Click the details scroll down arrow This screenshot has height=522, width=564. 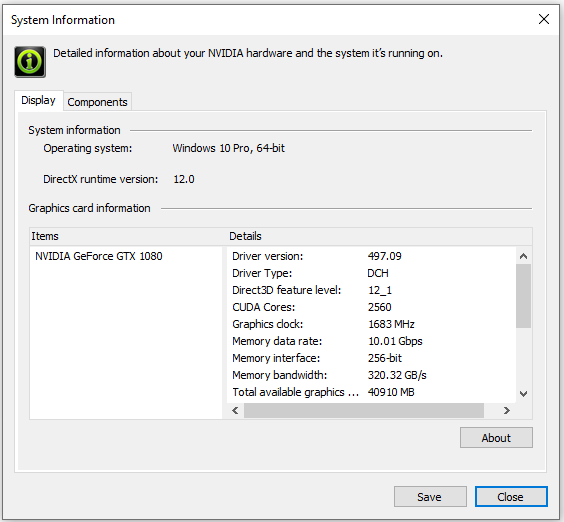(523, 394)
